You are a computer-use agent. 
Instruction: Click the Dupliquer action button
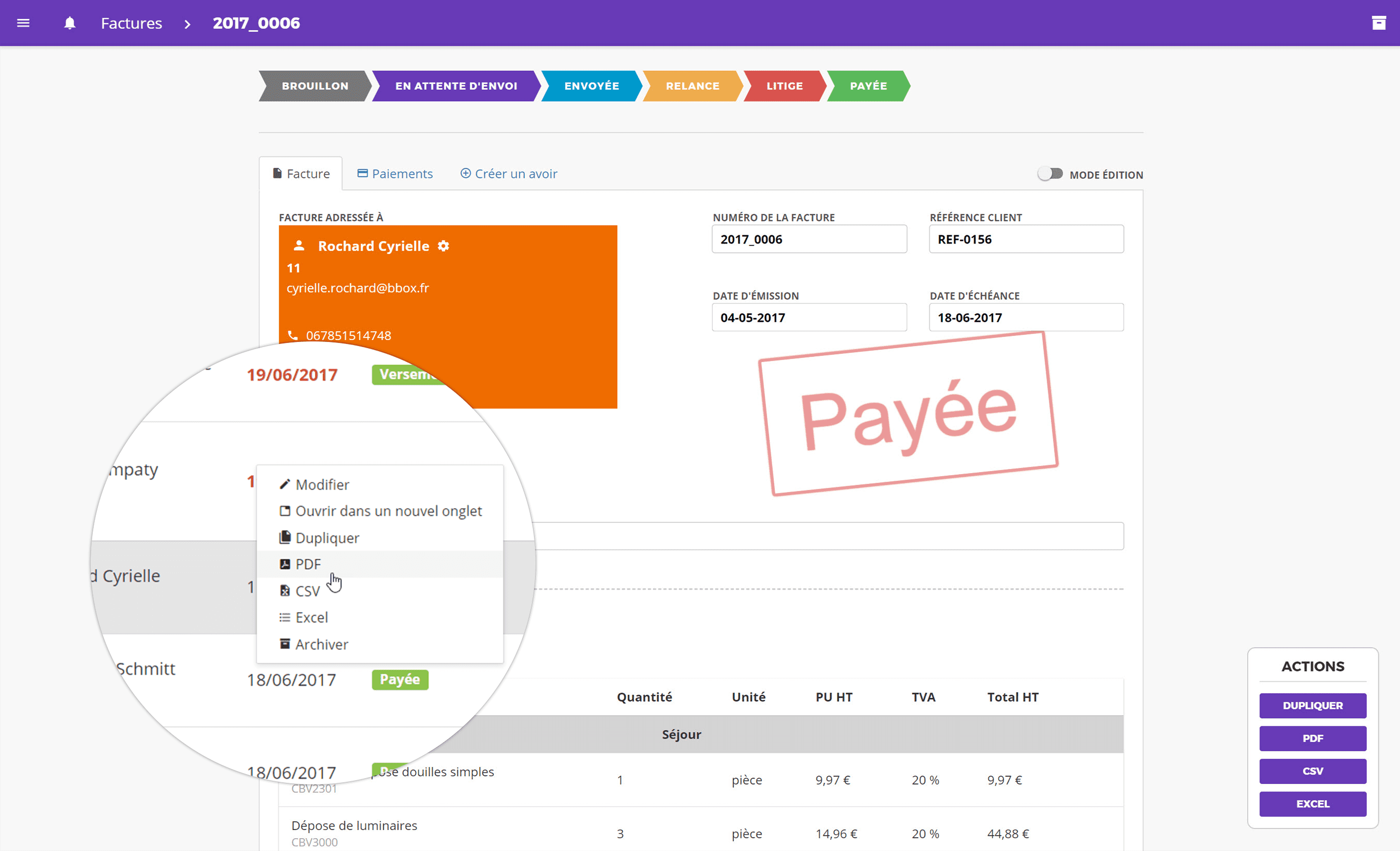(1312, 705)
